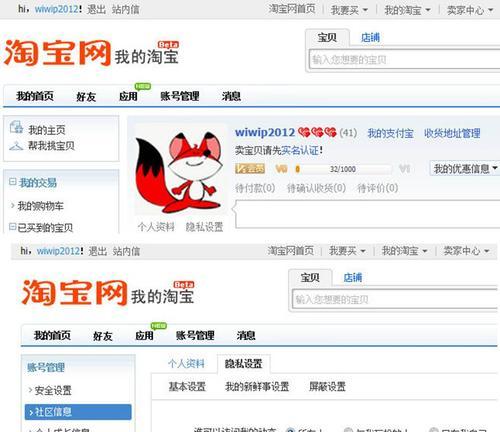Open the 屏蔽设置 sub-tab
The width and height of the screenshot is (500, 432).
[x=327, y=386]
